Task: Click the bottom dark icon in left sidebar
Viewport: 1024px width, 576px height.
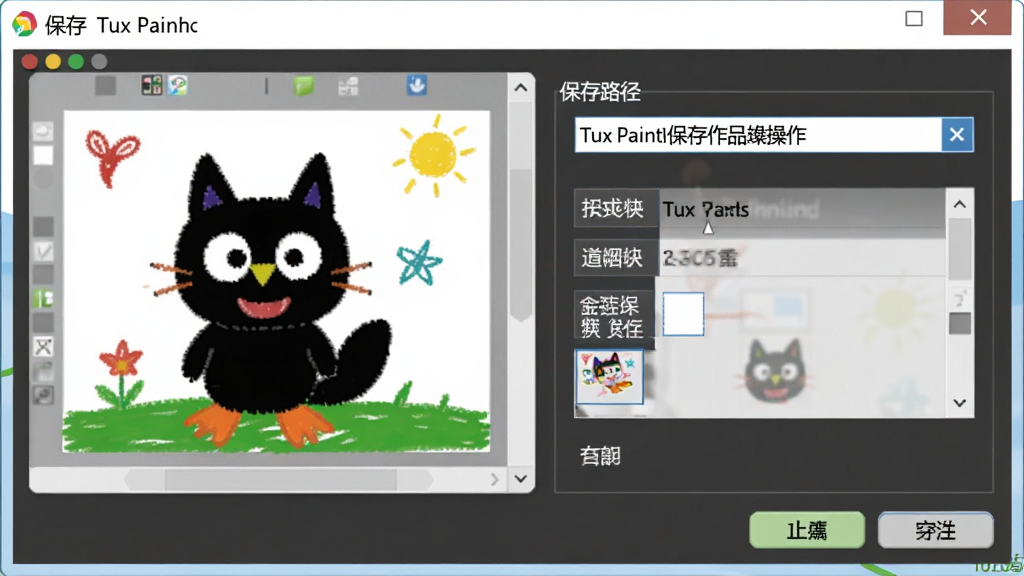Action: [x=43, y=394]
